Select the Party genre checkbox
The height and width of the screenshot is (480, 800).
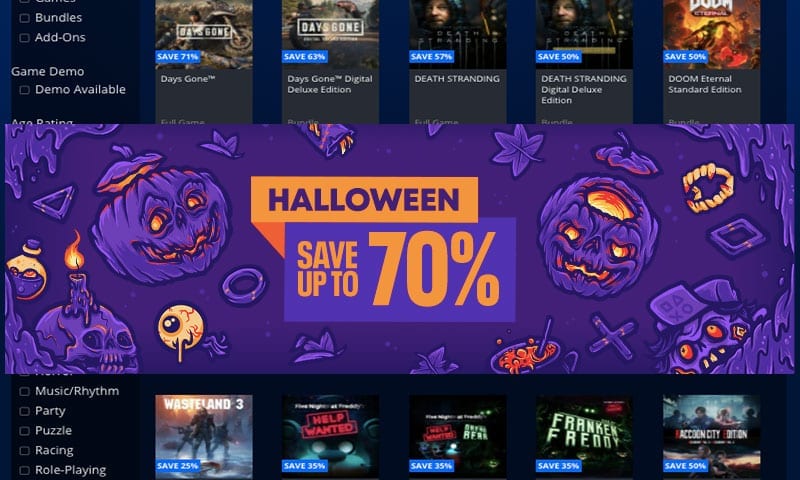24,411
